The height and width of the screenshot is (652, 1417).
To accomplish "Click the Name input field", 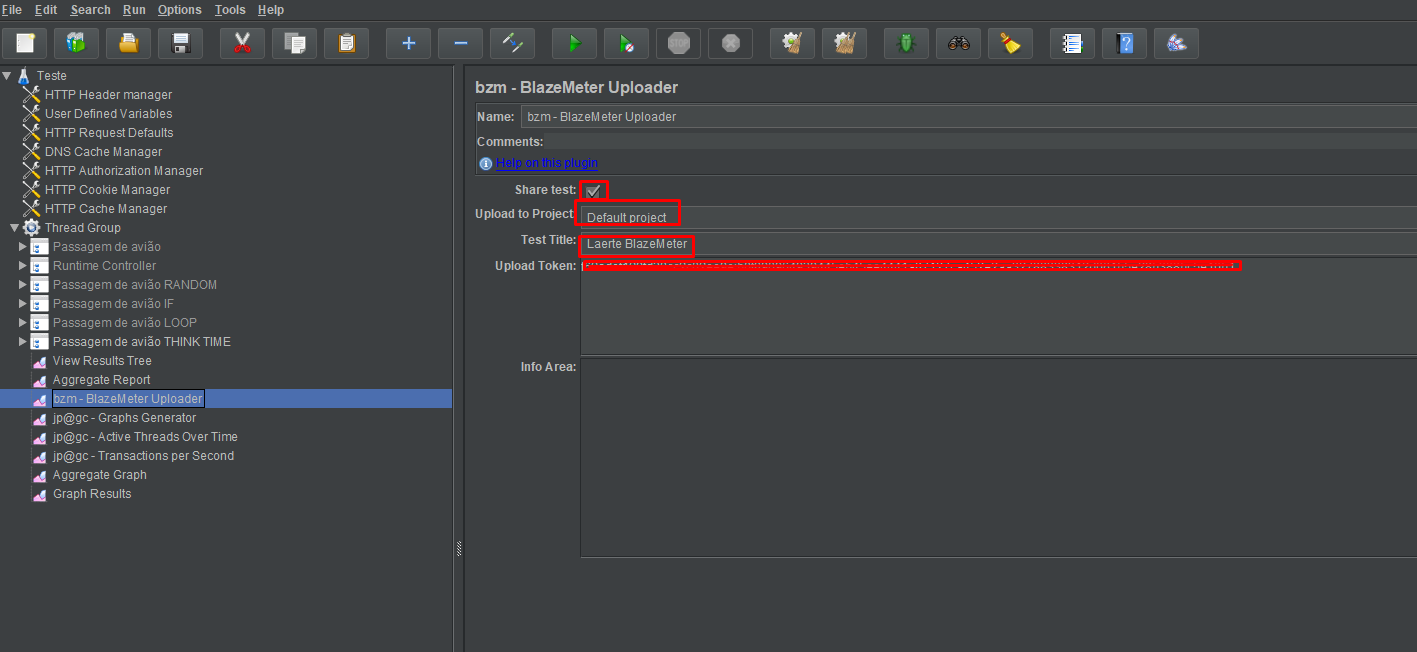I will (x=968, y=116).
